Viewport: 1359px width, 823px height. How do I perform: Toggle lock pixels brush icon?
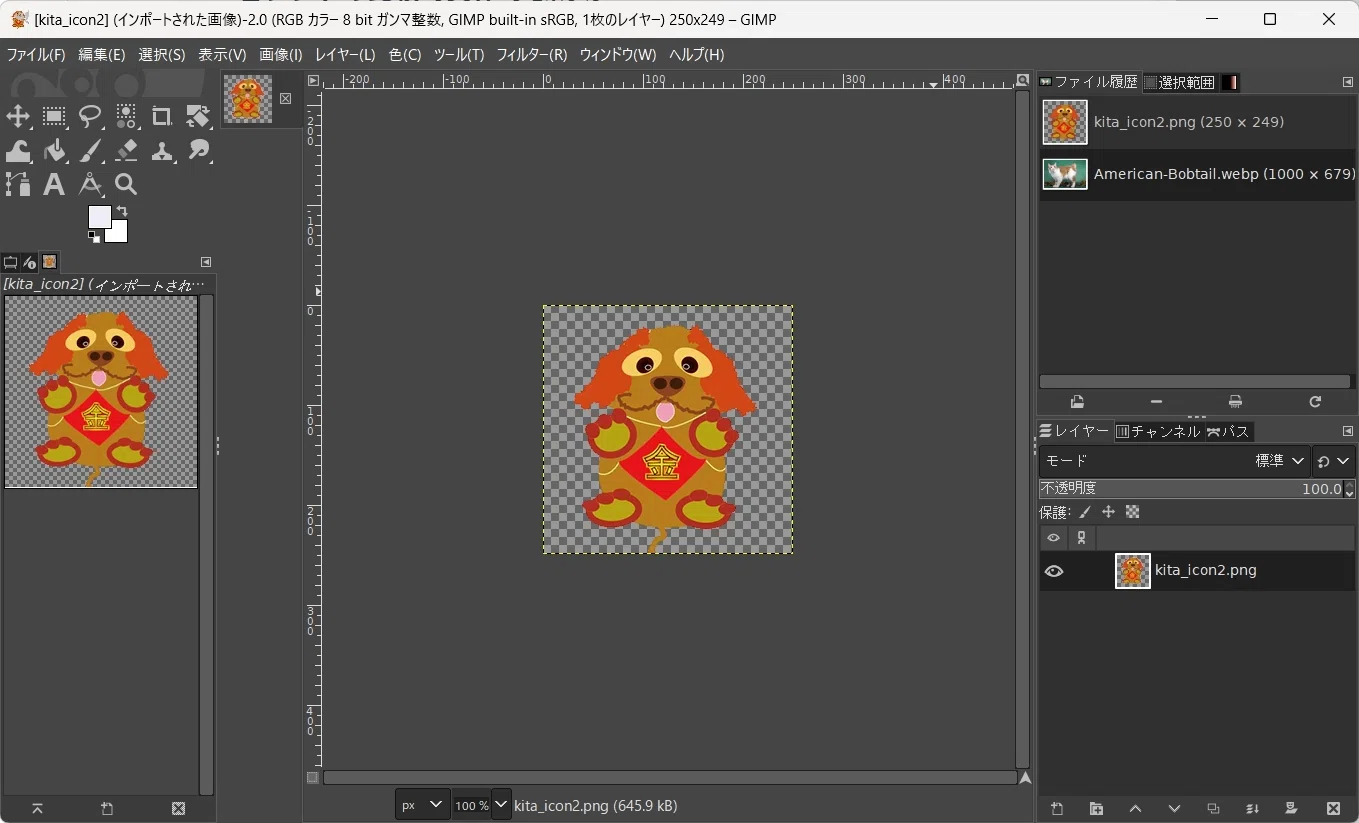click(x=1084, y=512)
